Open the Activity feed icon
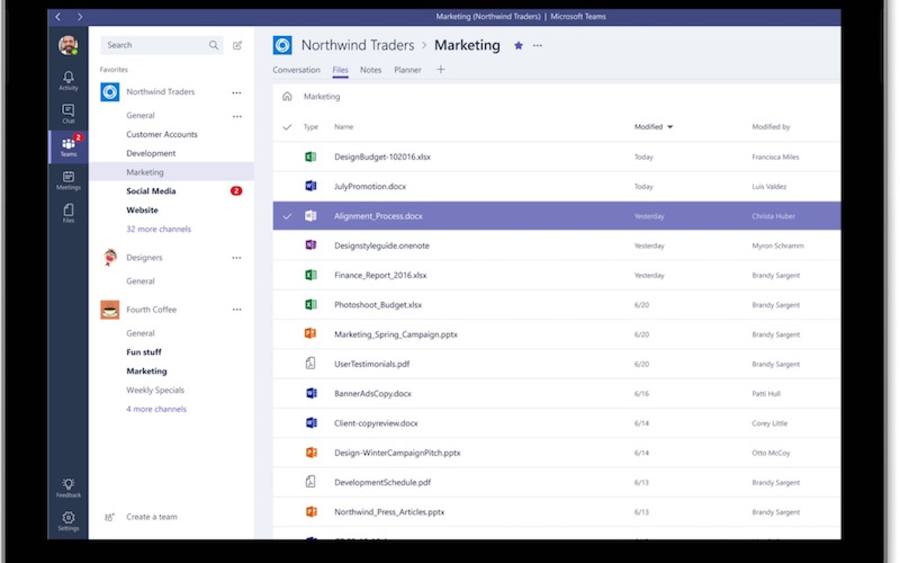This screenshot has height=563, width=900. click(68, 80)
